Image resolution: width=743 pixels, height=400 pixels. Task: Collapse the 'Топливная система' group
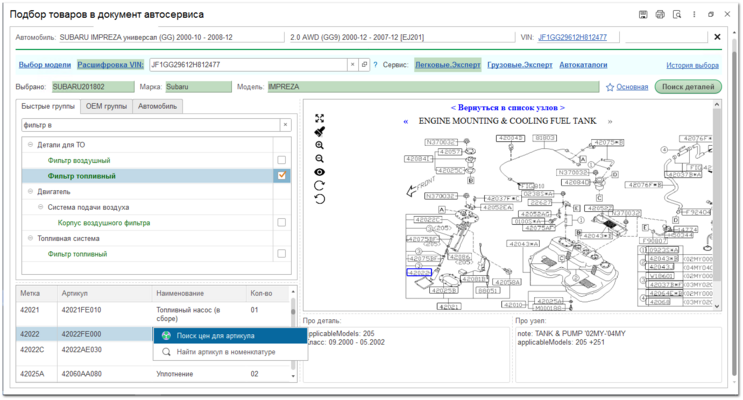tap(30, 238)
